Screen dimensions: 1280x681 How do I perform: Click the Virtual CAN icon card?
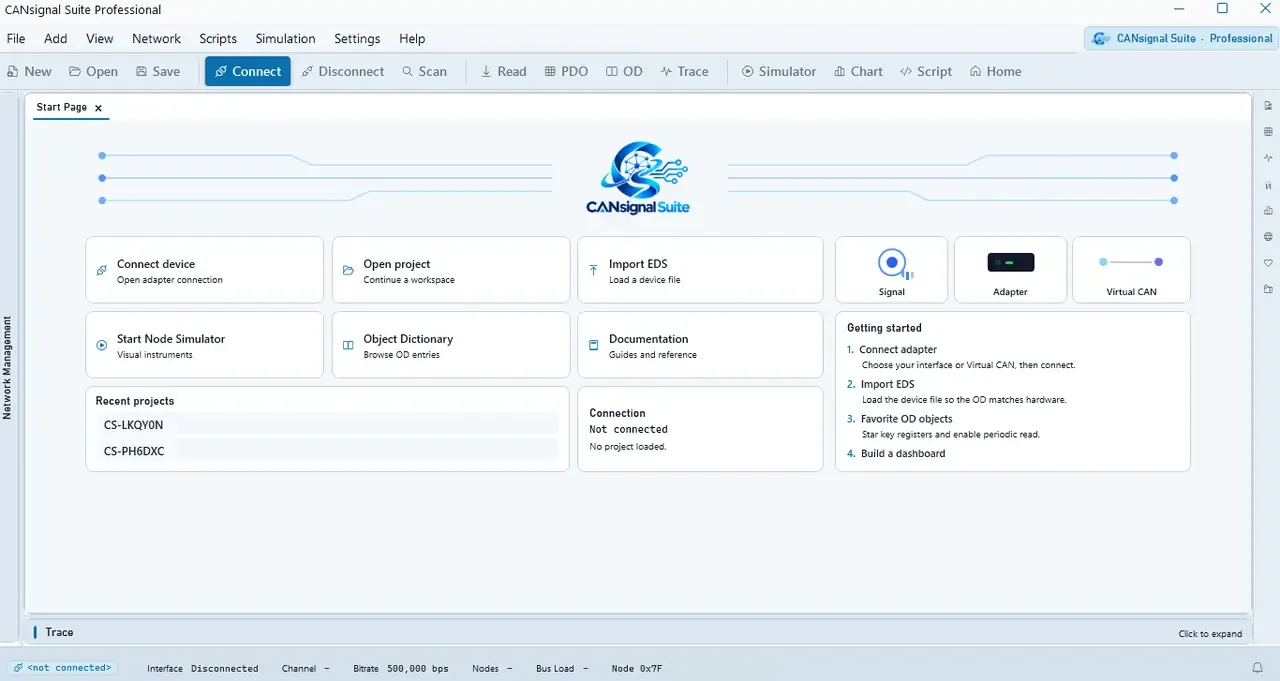point(1131,270)
